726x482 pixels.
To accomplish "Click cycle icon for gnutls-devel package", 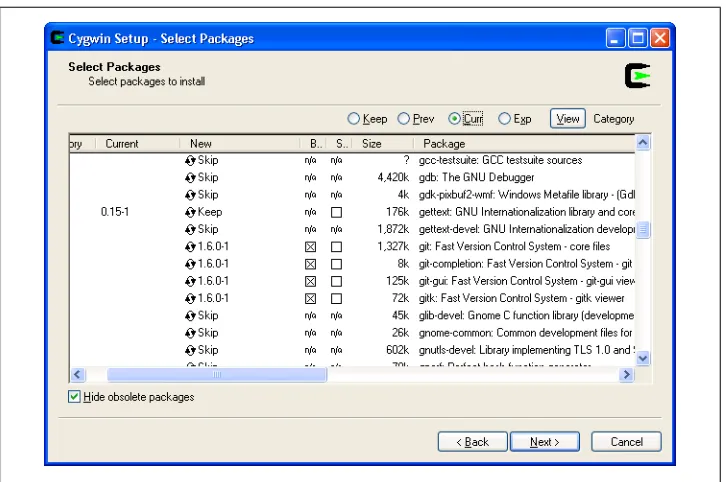I will pyautogui.click(x=190, y=351).
